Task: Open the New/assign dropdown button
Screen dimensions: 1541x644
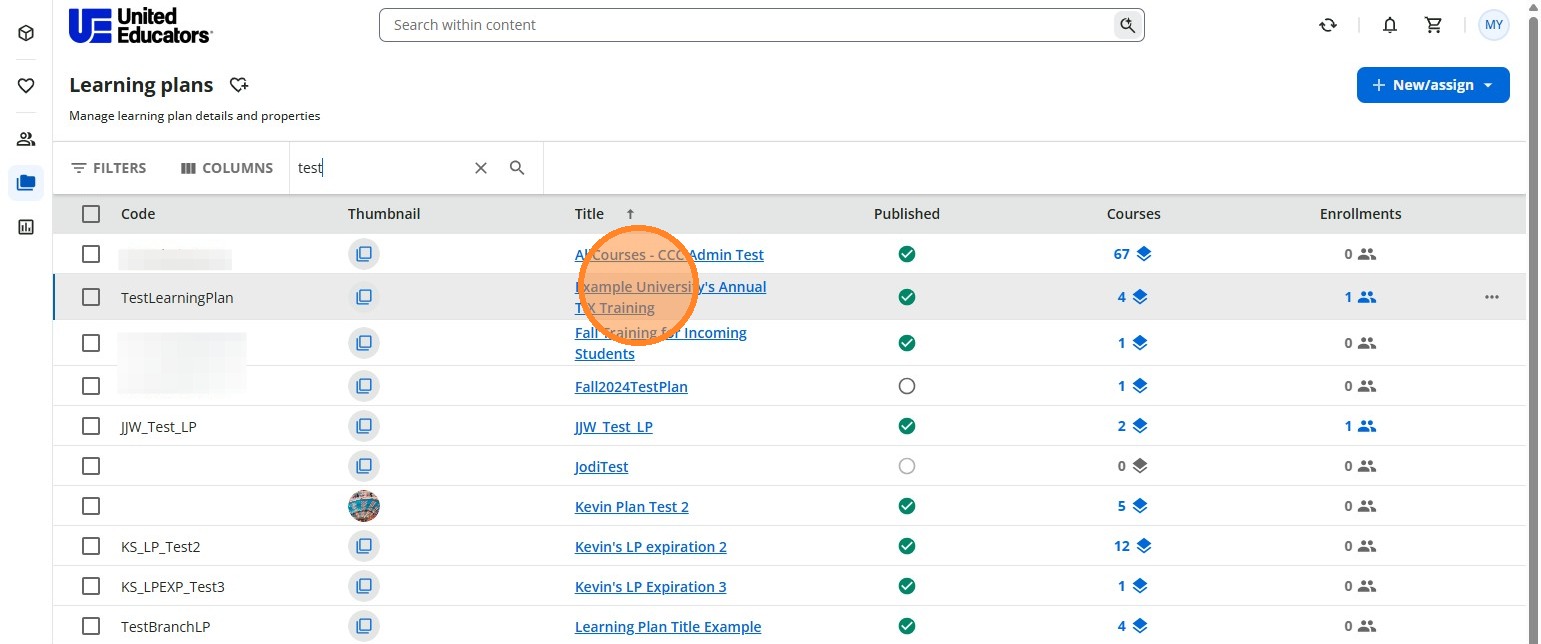Action: 1433,85
